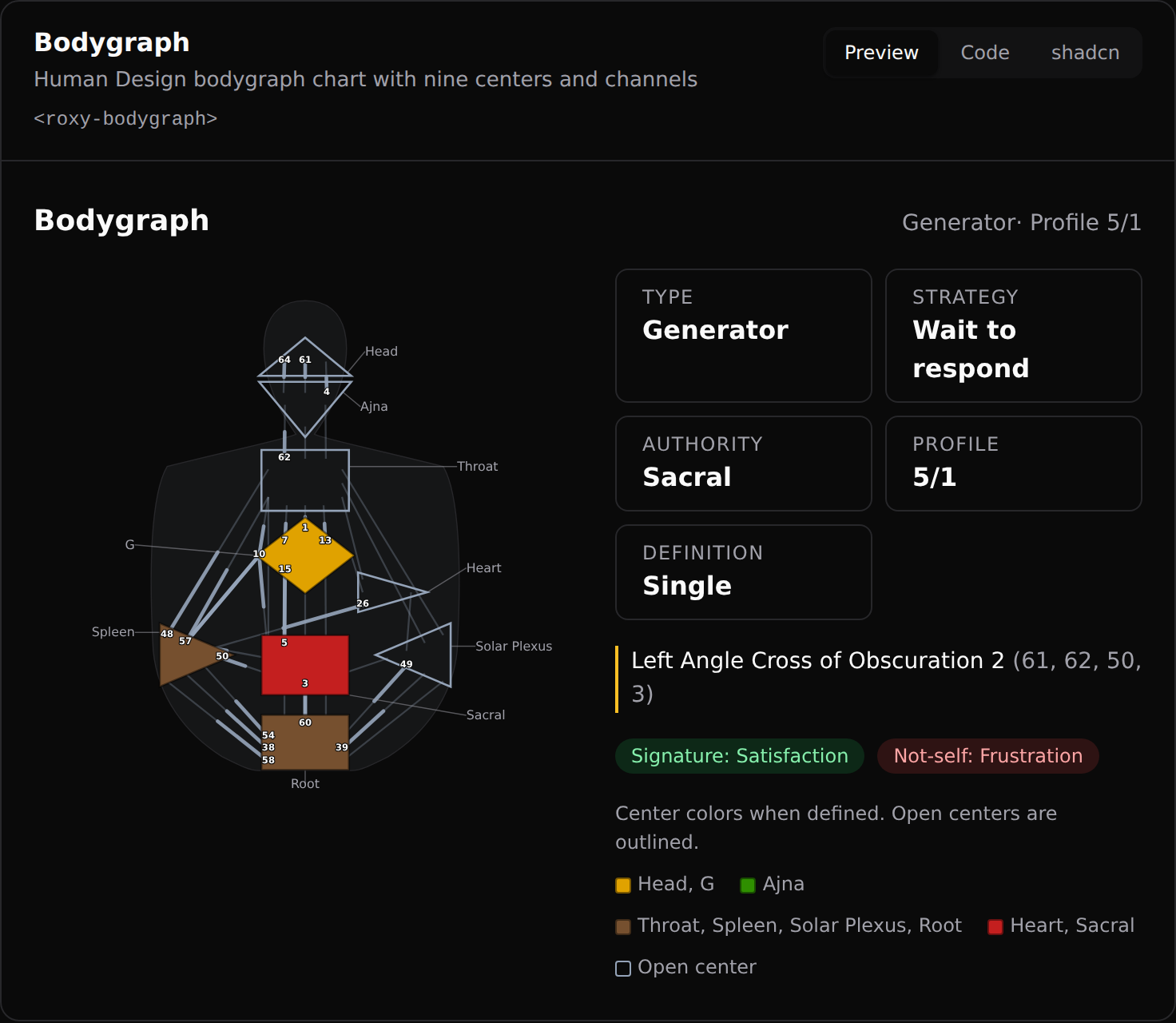
Task: Click the Generator· Profile 5/1 summary text
Action: tap(1022, 223)
